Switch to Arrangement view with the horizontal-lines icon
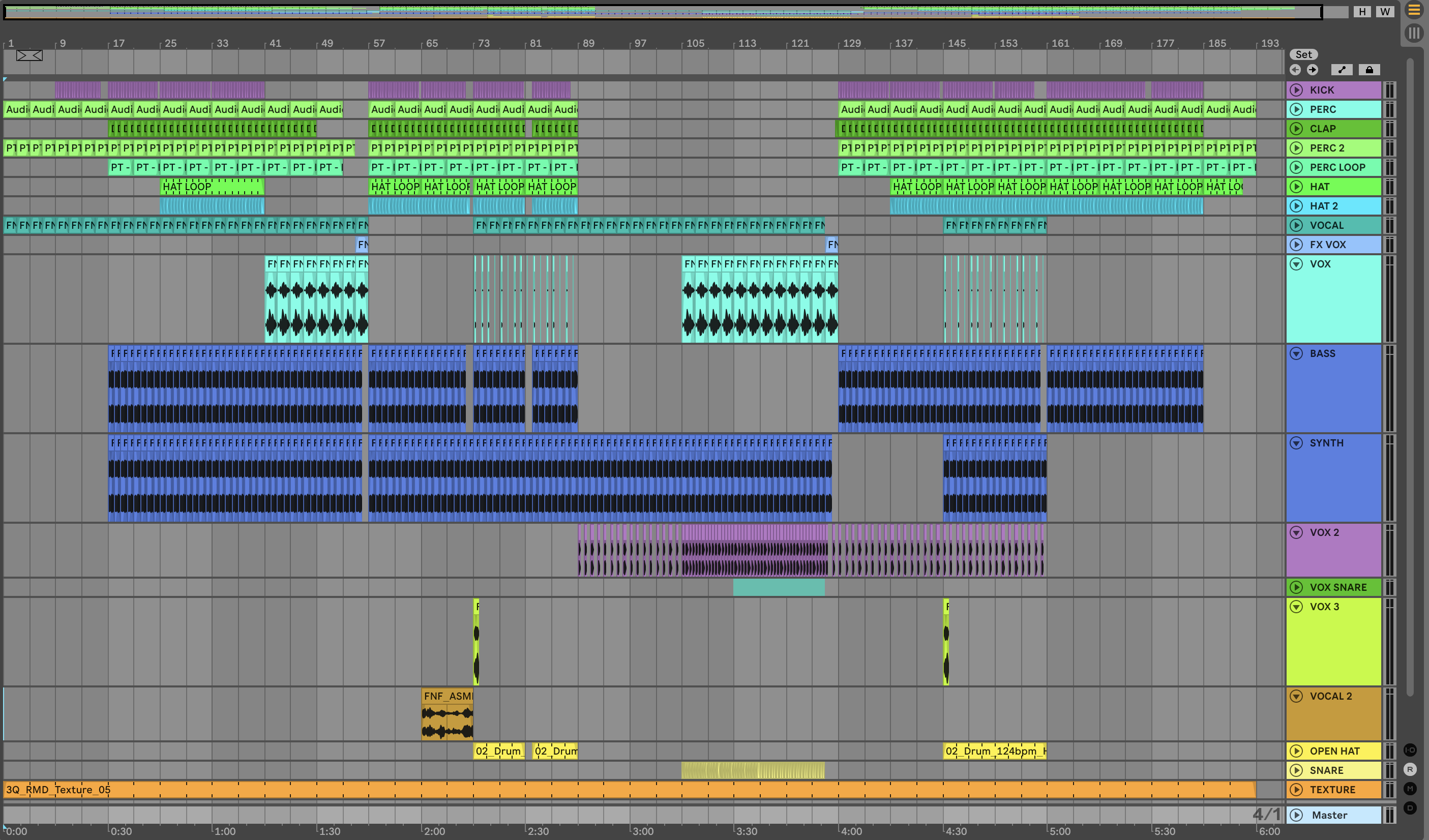The width and height of the screenshot is (1429, 840). click(x=1414, y=10)
